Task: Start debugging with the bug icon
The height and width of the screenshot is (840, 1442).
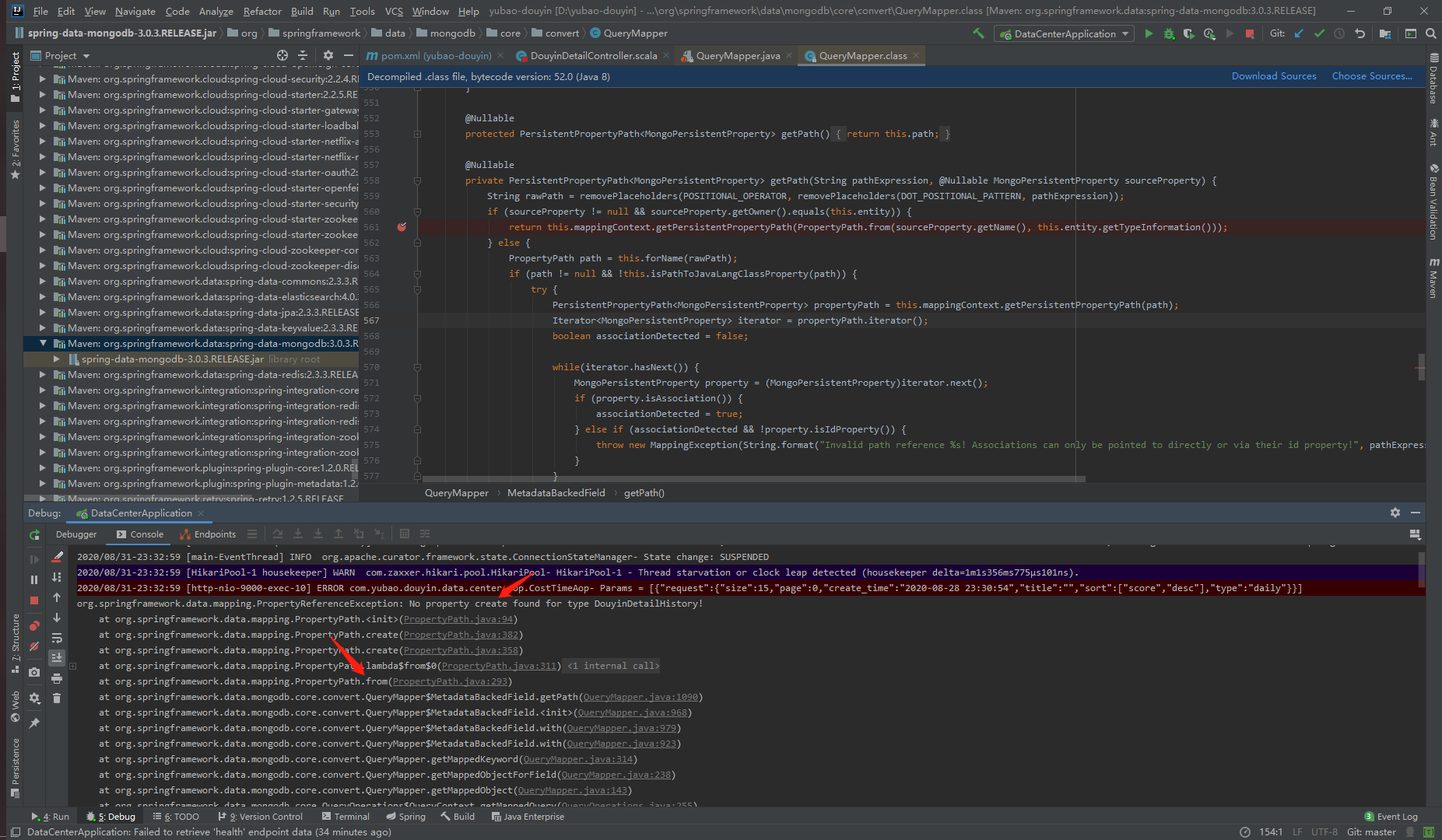Action: pos(1169,33)
